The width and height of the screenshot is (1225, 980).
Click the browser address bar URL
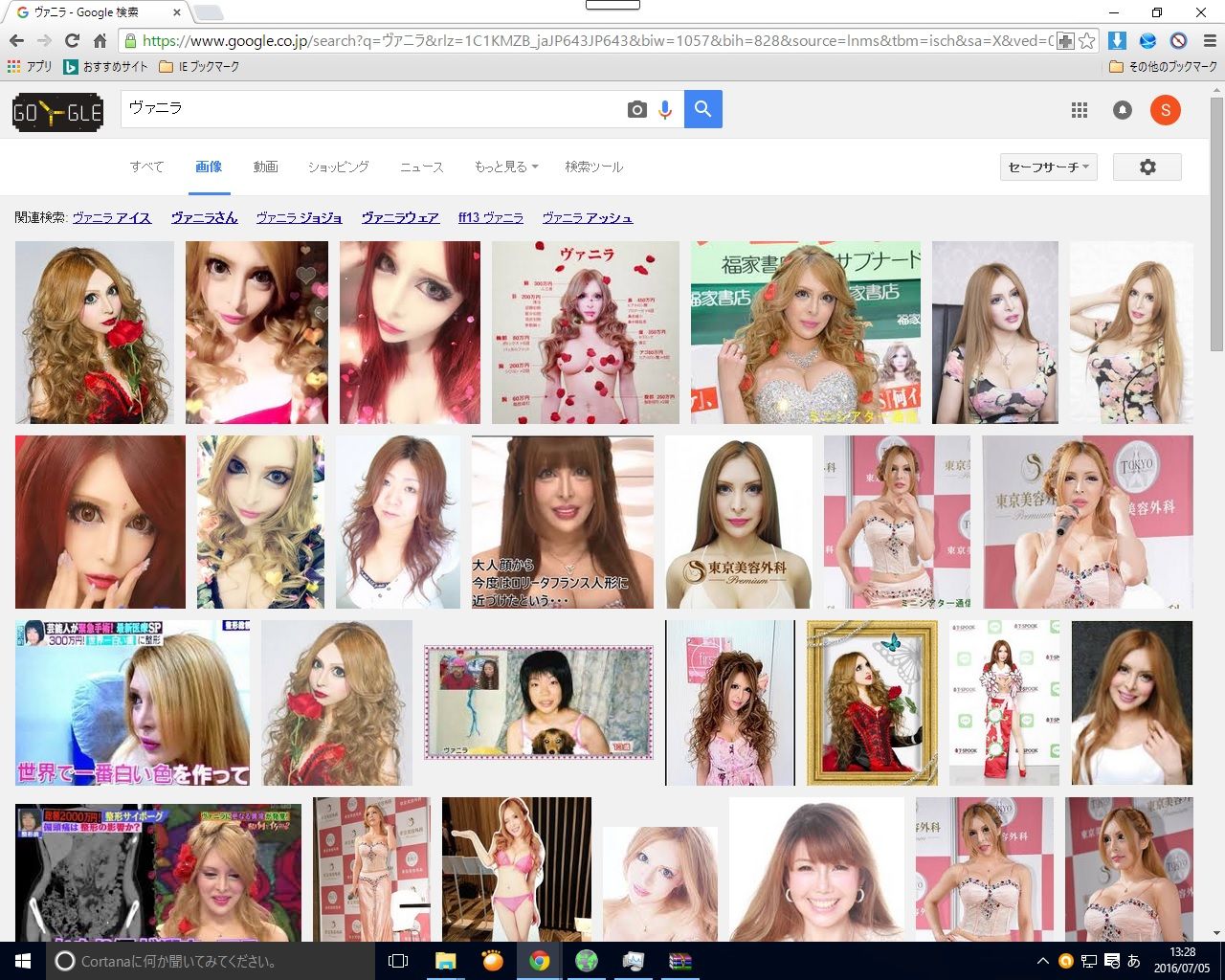click(x=597, y=41)
